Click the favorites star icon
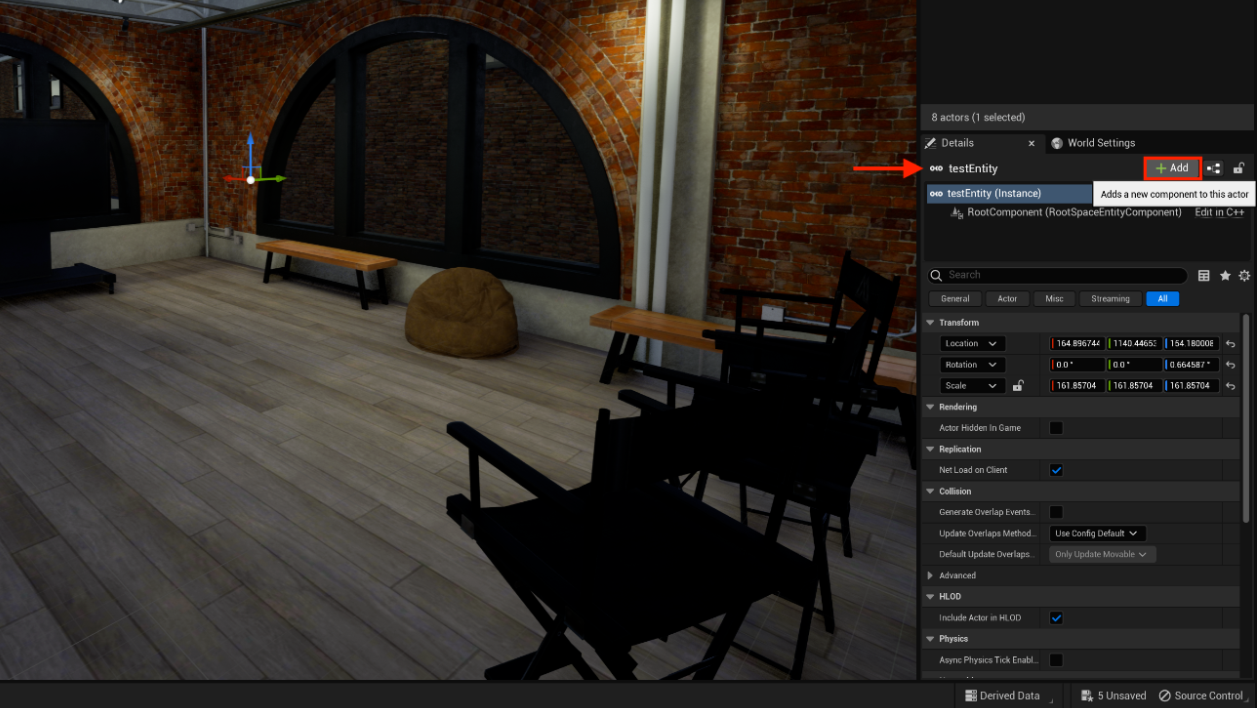 1225,276
